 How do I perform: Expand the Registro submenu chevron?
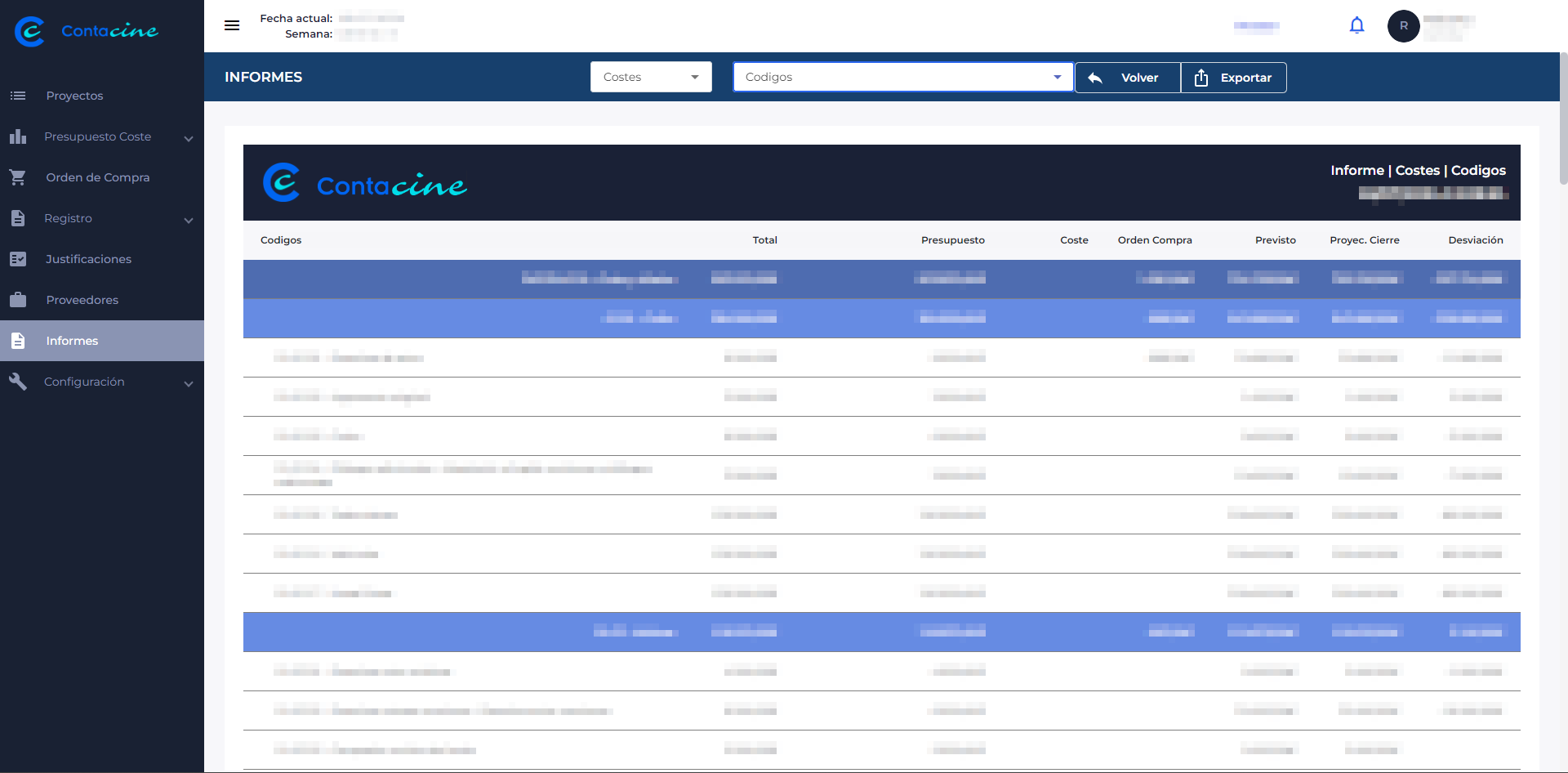click(189, 220)
